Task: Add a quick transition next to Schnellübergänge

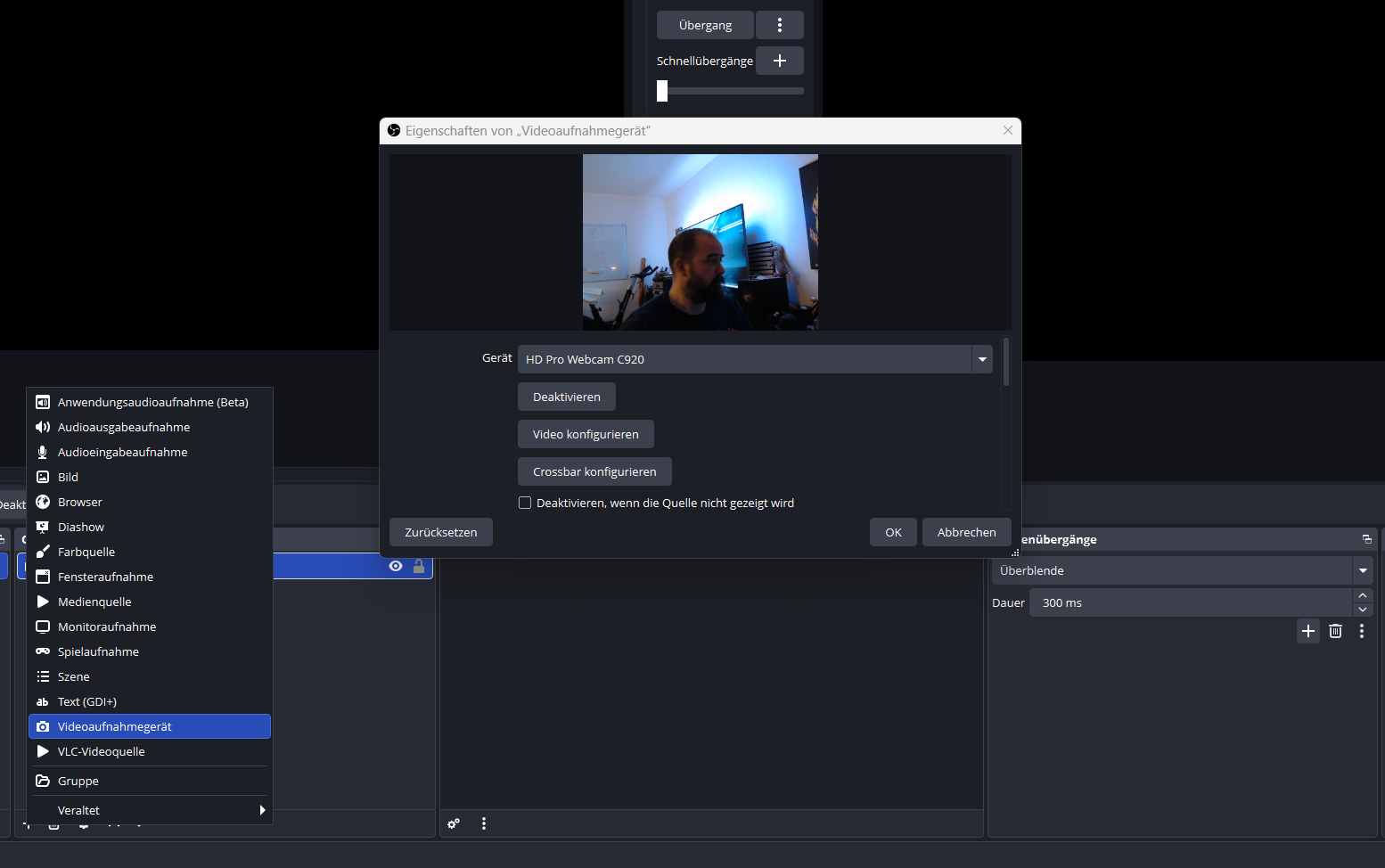Action: 779,61
